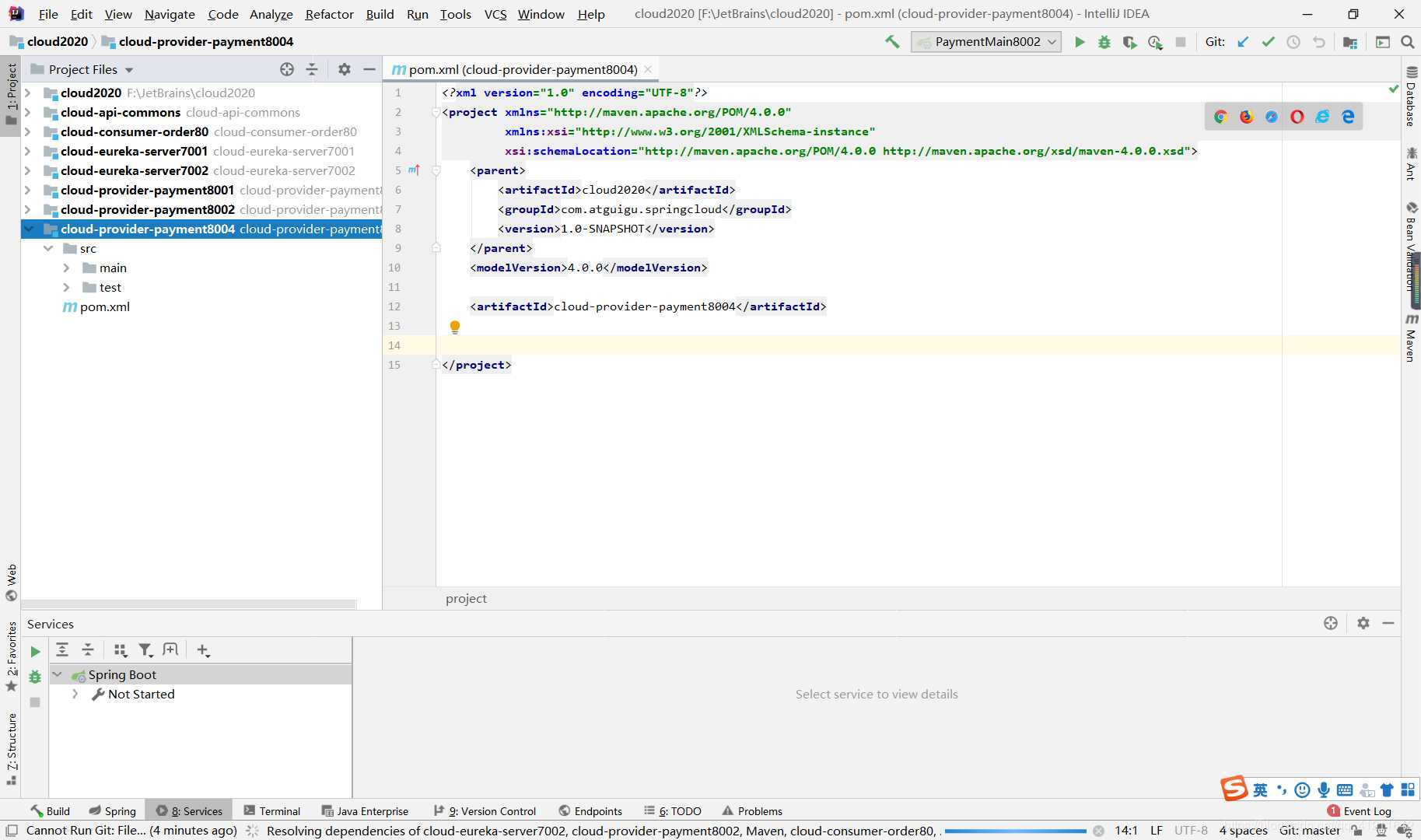1421x840 pixels.
Task: Open the VCS menu
Action: click(x=495, y=14)
